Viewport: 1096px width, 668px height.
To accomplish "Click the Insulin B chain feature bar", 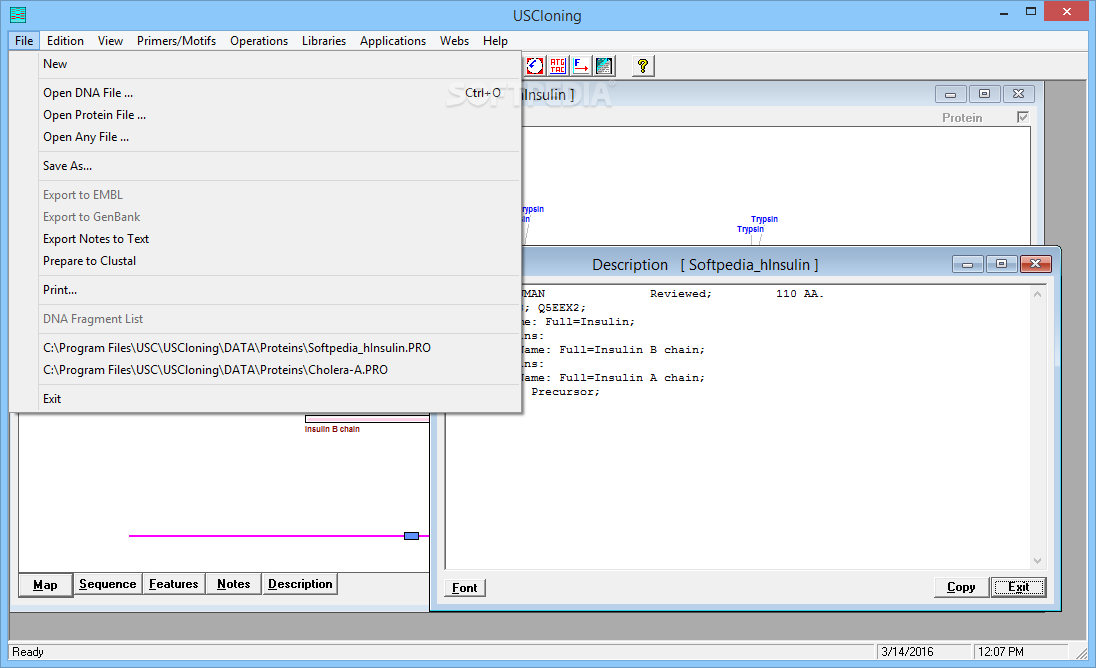I will point(367,419).
